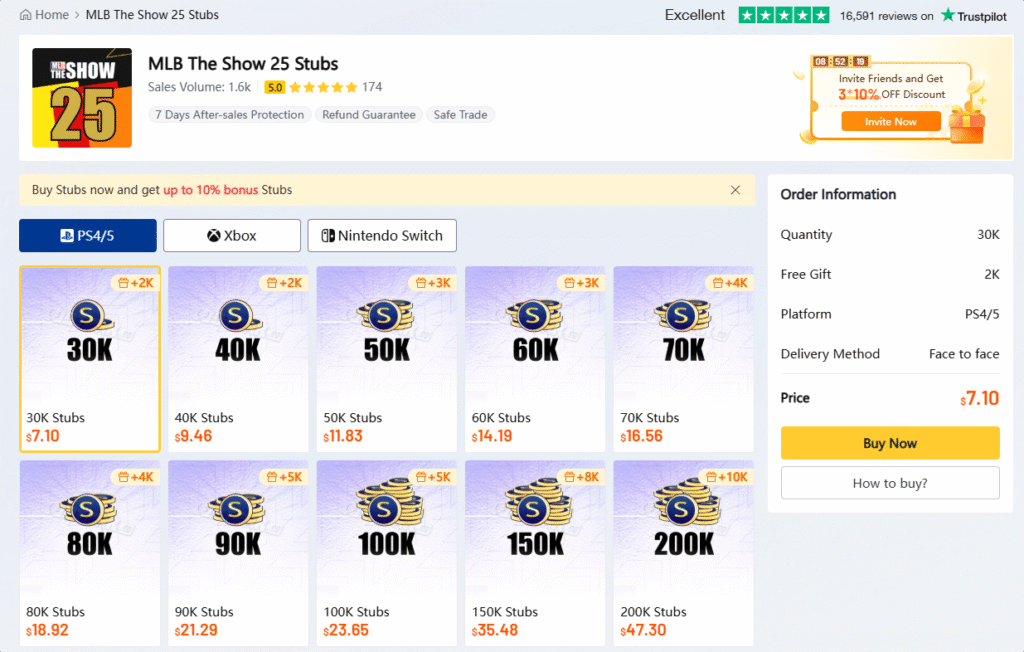Open the How to buy? guide

(x=890, y=483)
